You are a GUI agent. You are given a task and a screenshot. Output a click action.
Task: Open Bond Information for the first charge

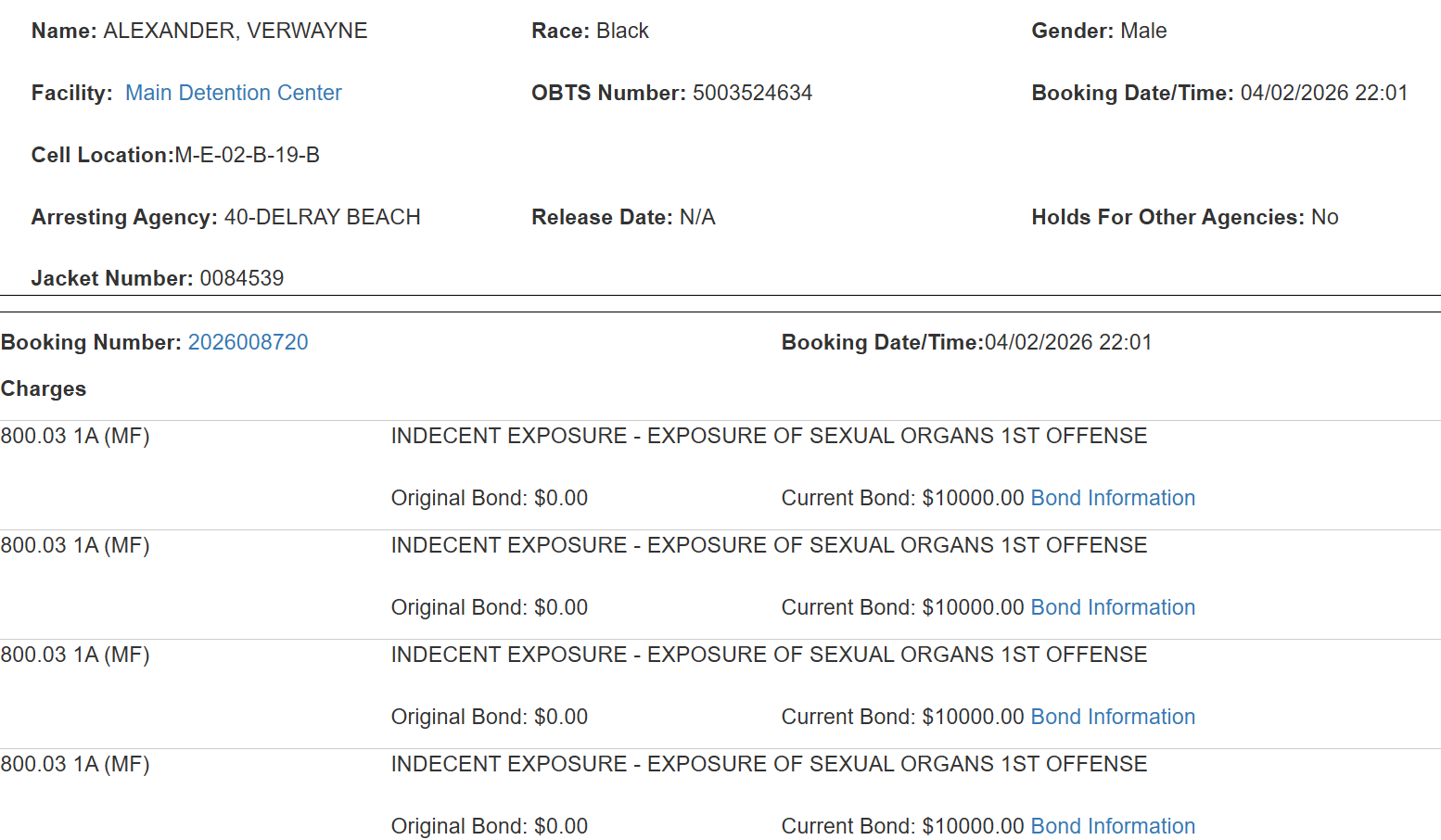click(x=1112, y=498)
